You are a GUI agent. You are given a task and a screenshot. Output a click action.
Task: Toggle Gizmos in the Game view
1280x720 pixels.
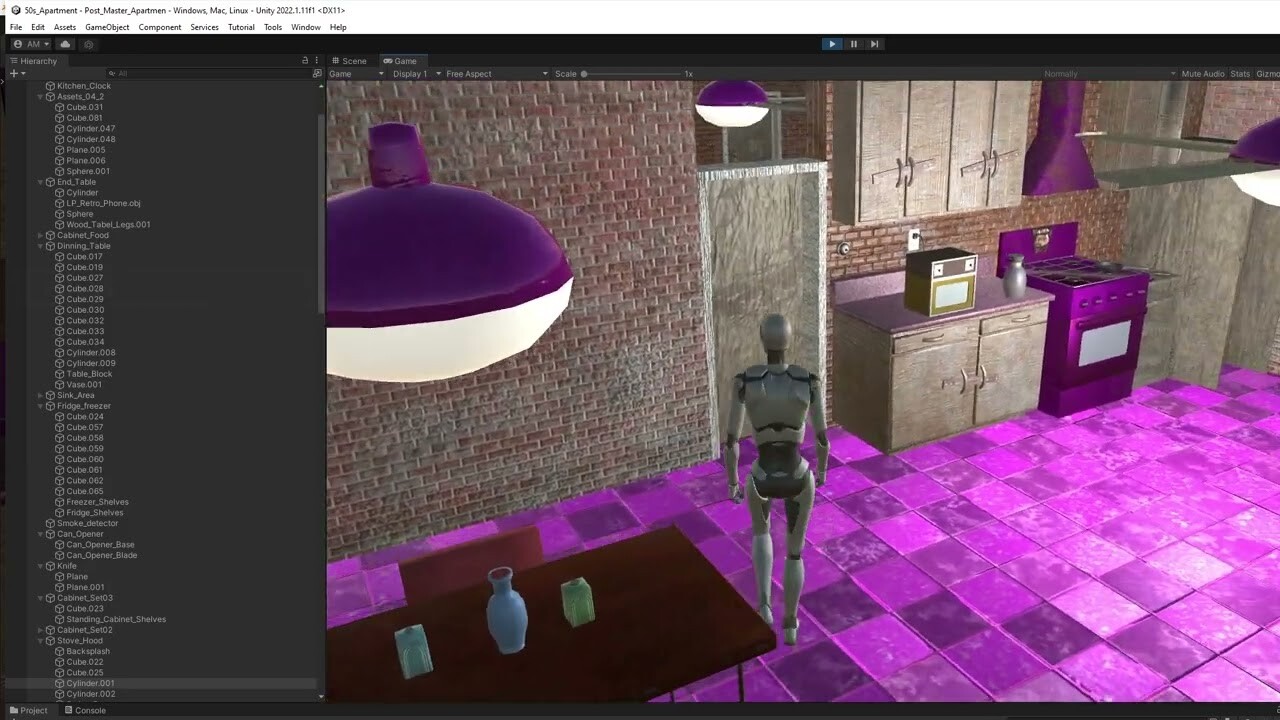tap(1267, 74)
